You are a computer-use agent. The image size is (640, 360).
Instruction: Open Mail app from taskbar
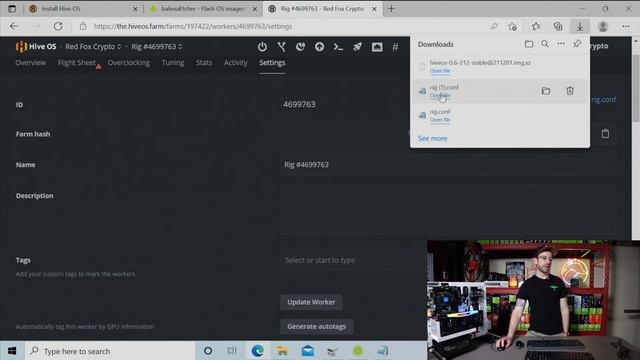[307, 351]
